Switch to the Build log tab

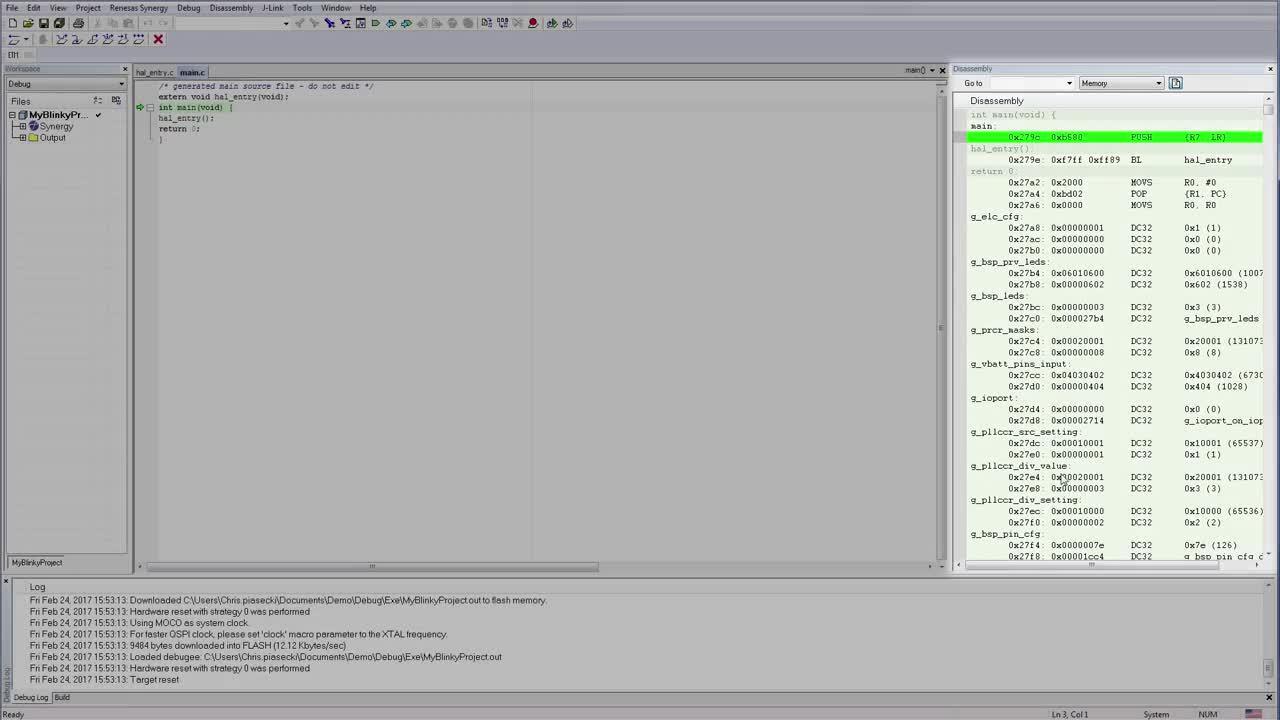point(62,697)
